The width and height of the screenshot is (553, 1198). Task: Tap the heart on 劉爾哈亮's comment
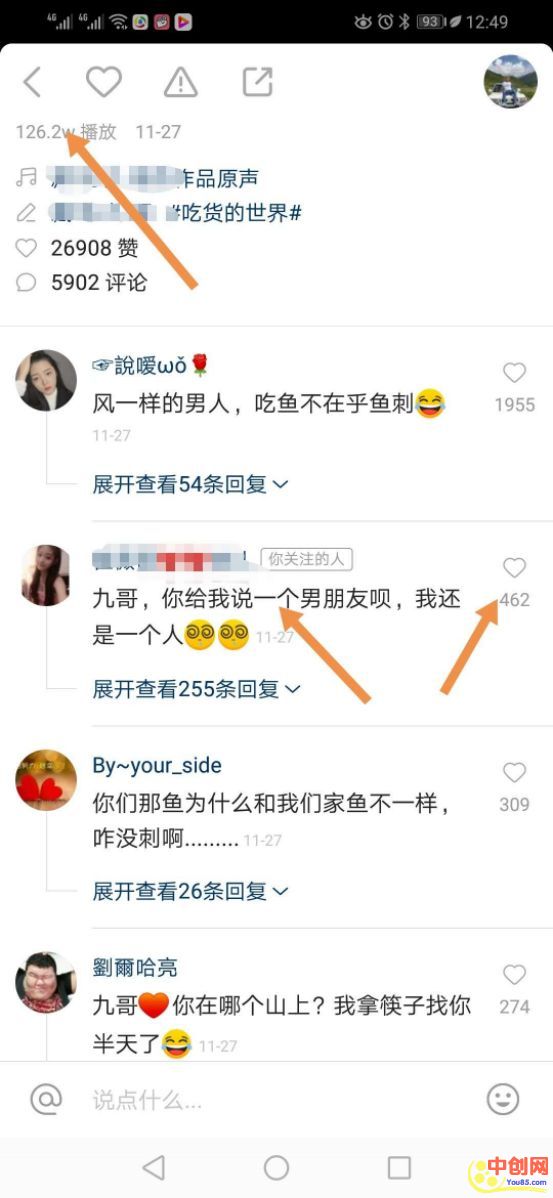point(515,974)
